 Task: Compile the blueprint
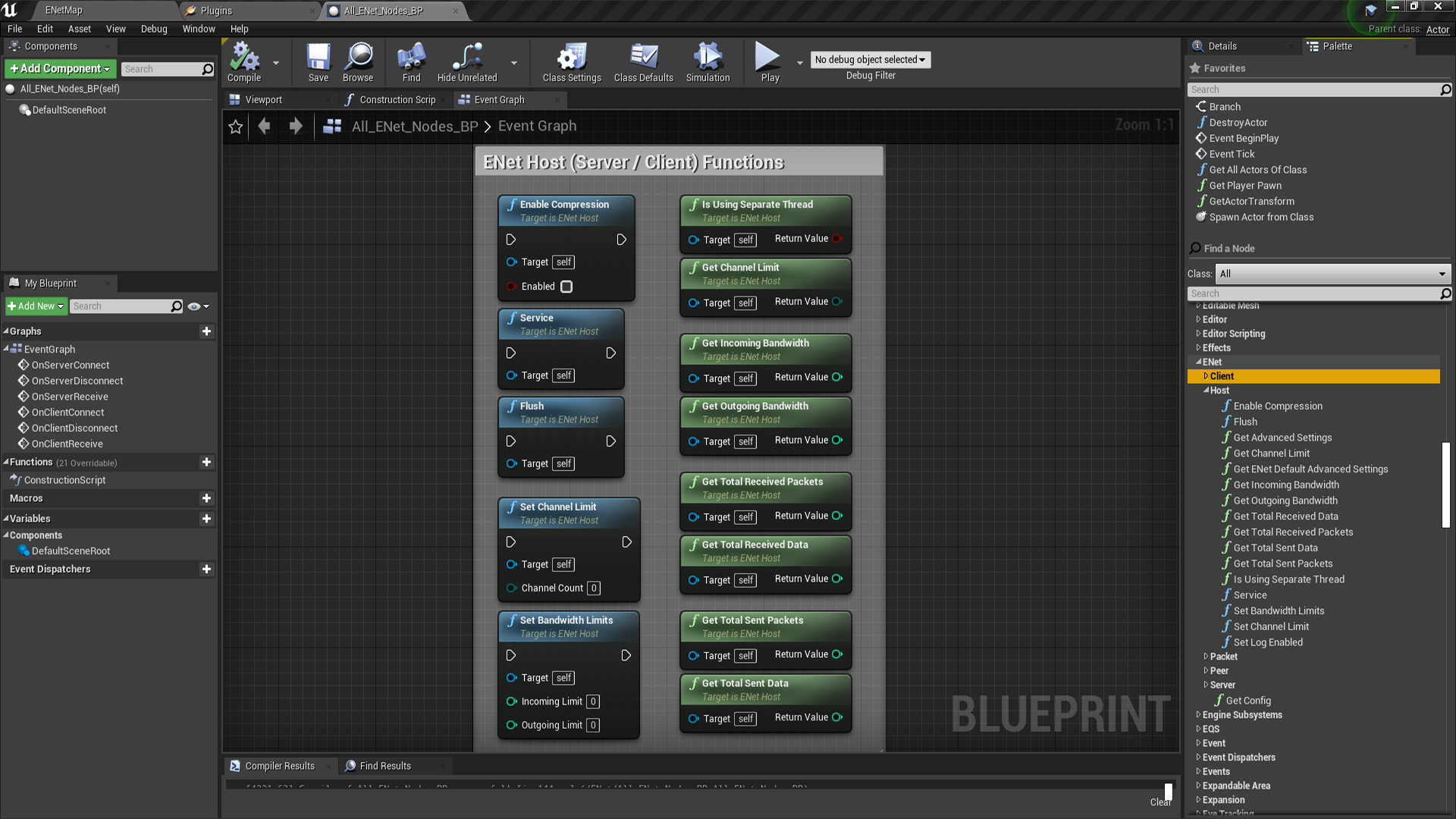[x=244, y=61]
